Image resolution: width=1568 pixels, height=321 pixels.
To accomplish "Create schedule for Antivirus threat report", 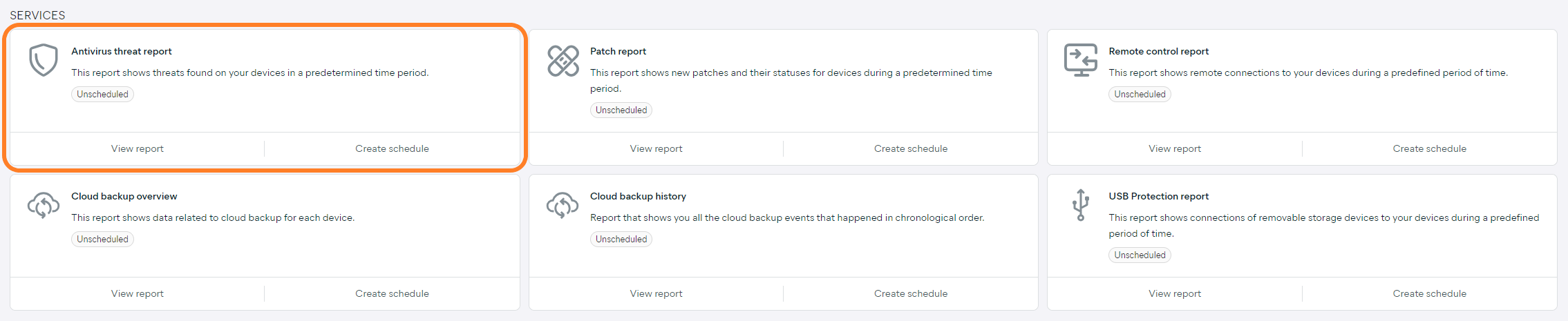I will (392, 148).
